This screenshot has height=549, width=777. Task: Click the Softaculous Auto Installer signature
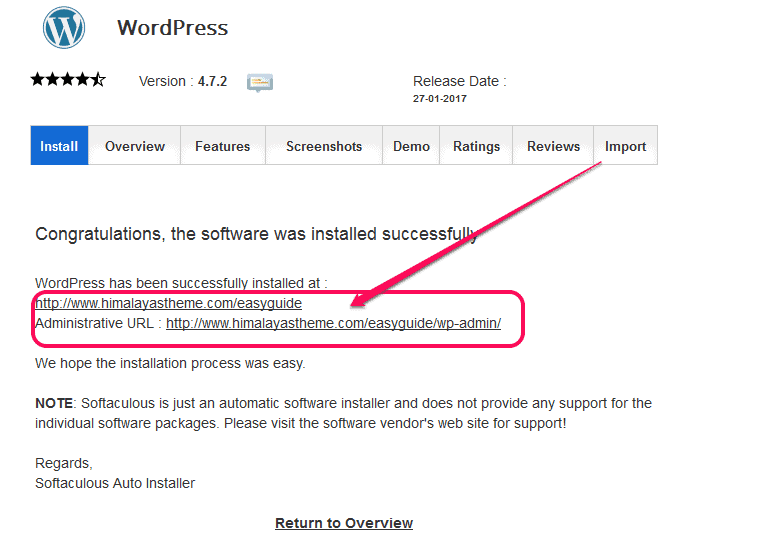point(115,483)
